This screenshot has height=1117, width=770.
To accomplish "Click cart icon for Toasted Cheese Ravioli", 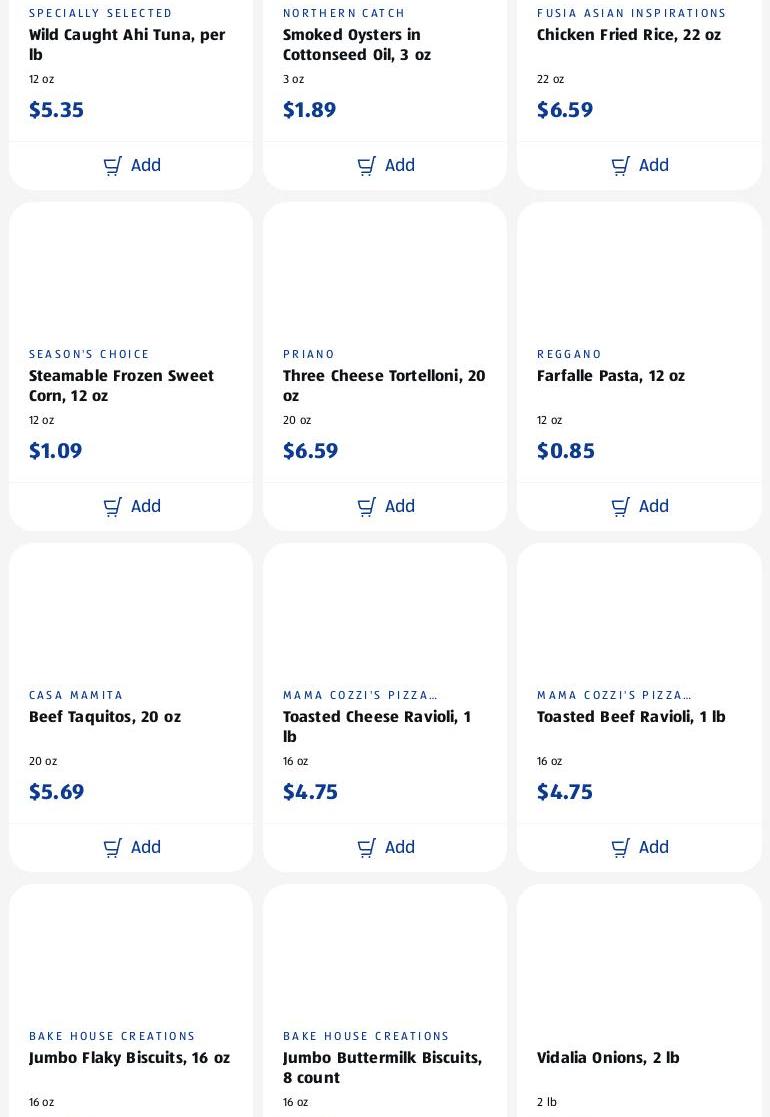I will [x=366, y=848].
